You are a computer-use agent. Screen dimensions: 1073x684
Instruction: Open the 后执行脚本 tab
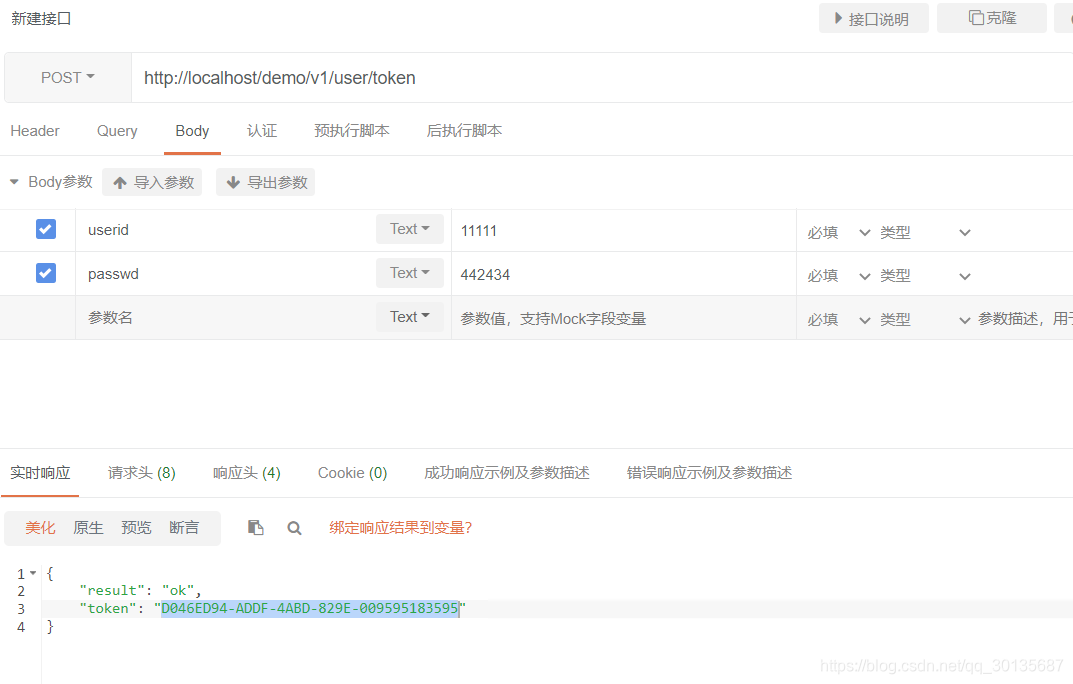coord(464,131)
